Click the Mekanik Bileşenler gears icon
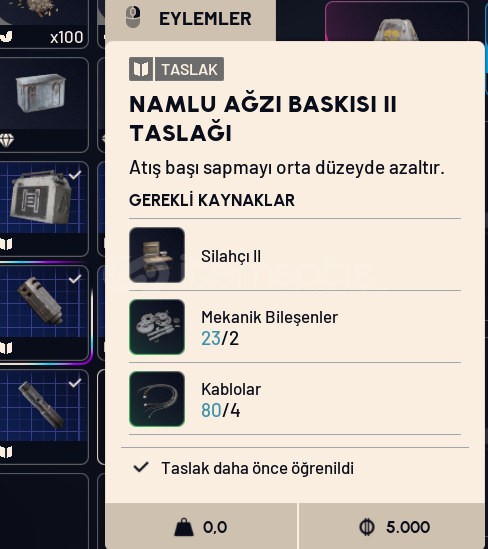Screen dimensions: 488x549 point(157,327)
